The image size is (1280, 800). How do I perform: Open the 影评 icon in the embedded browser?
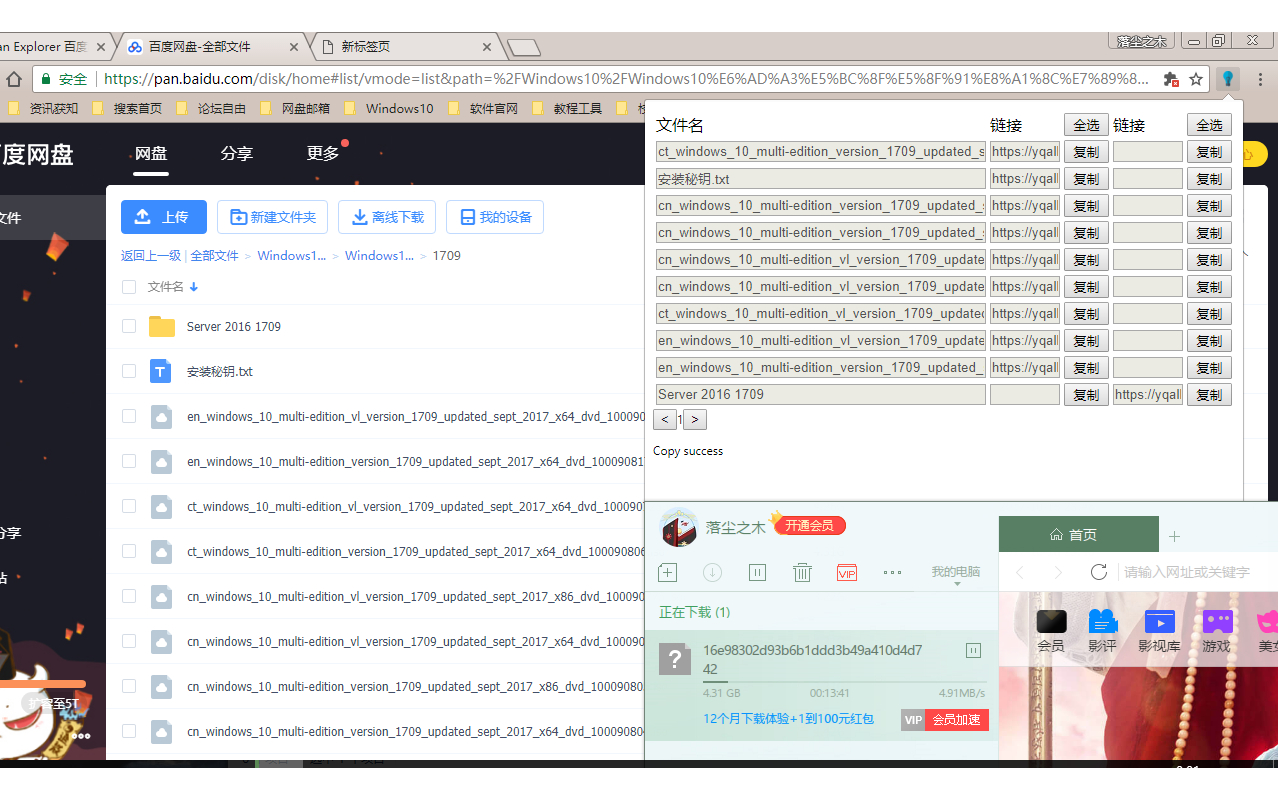(1103, 631)
